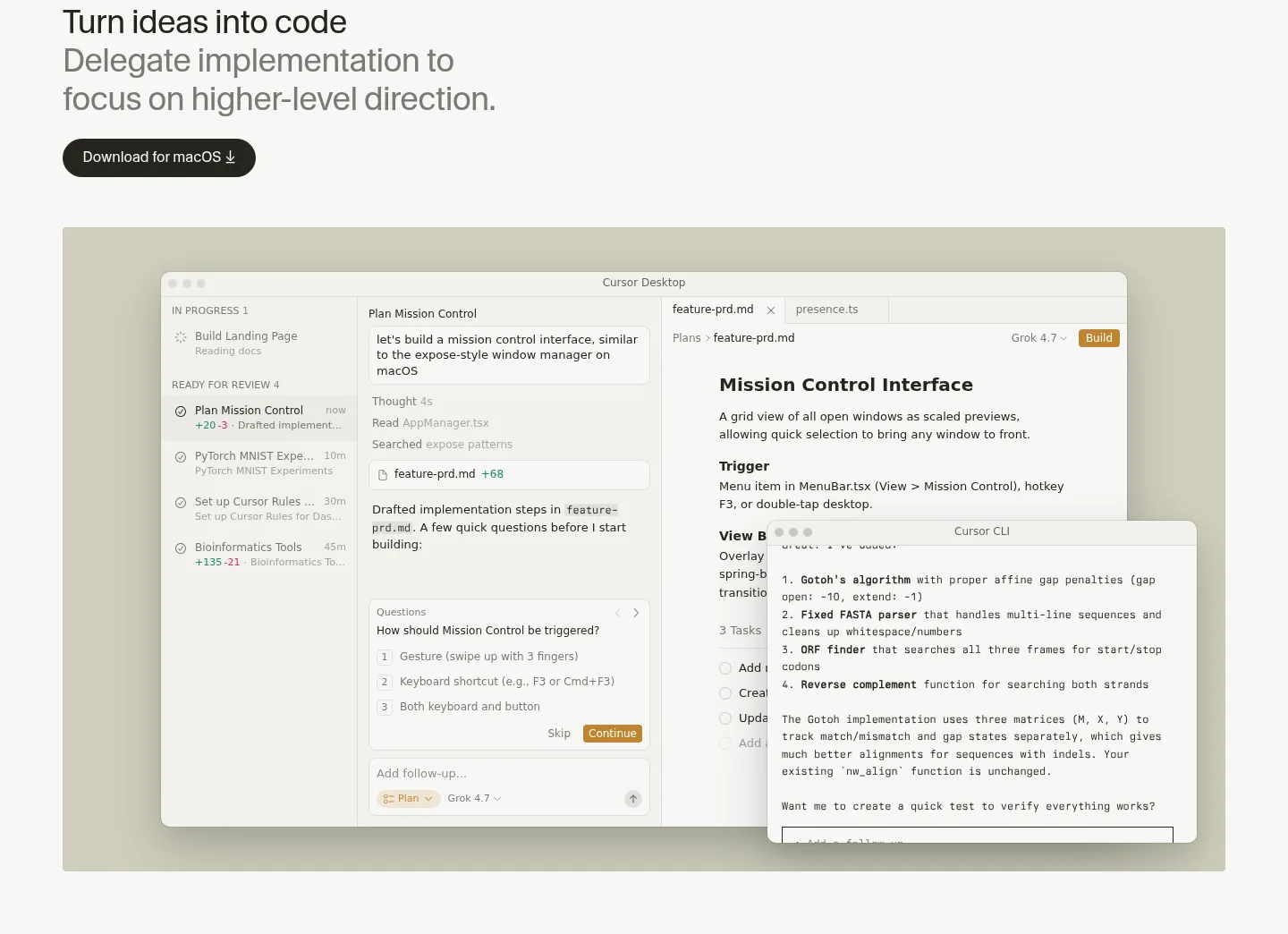Click the Build Landing Page loading spinner icon

pyautogui.click(x=181, y=337)
